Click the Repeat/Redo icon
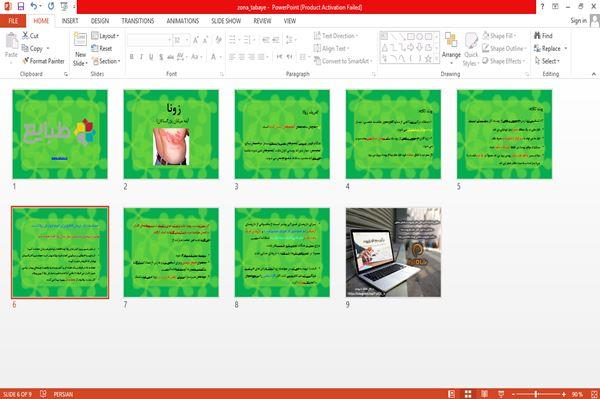 [51, 6]
